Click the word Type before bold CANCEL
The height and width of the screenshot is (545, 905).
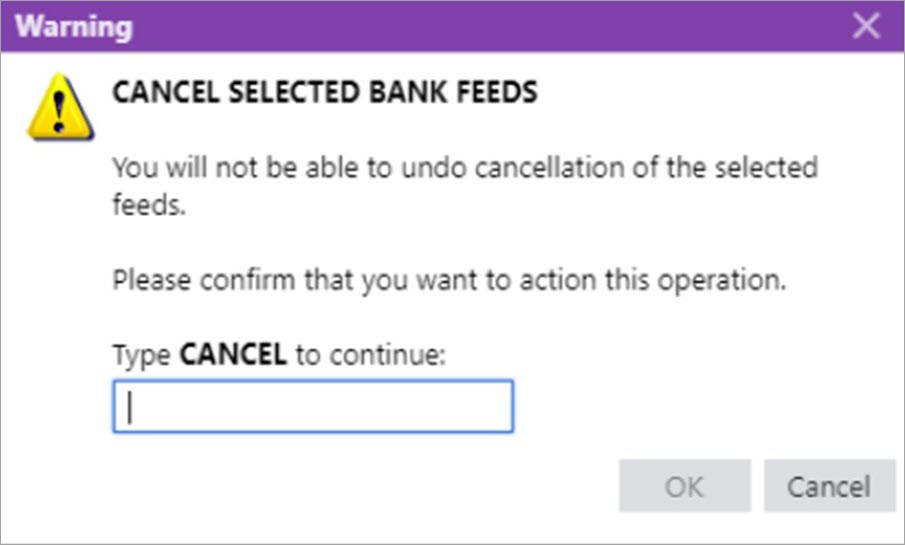click(x=141, y=356)
